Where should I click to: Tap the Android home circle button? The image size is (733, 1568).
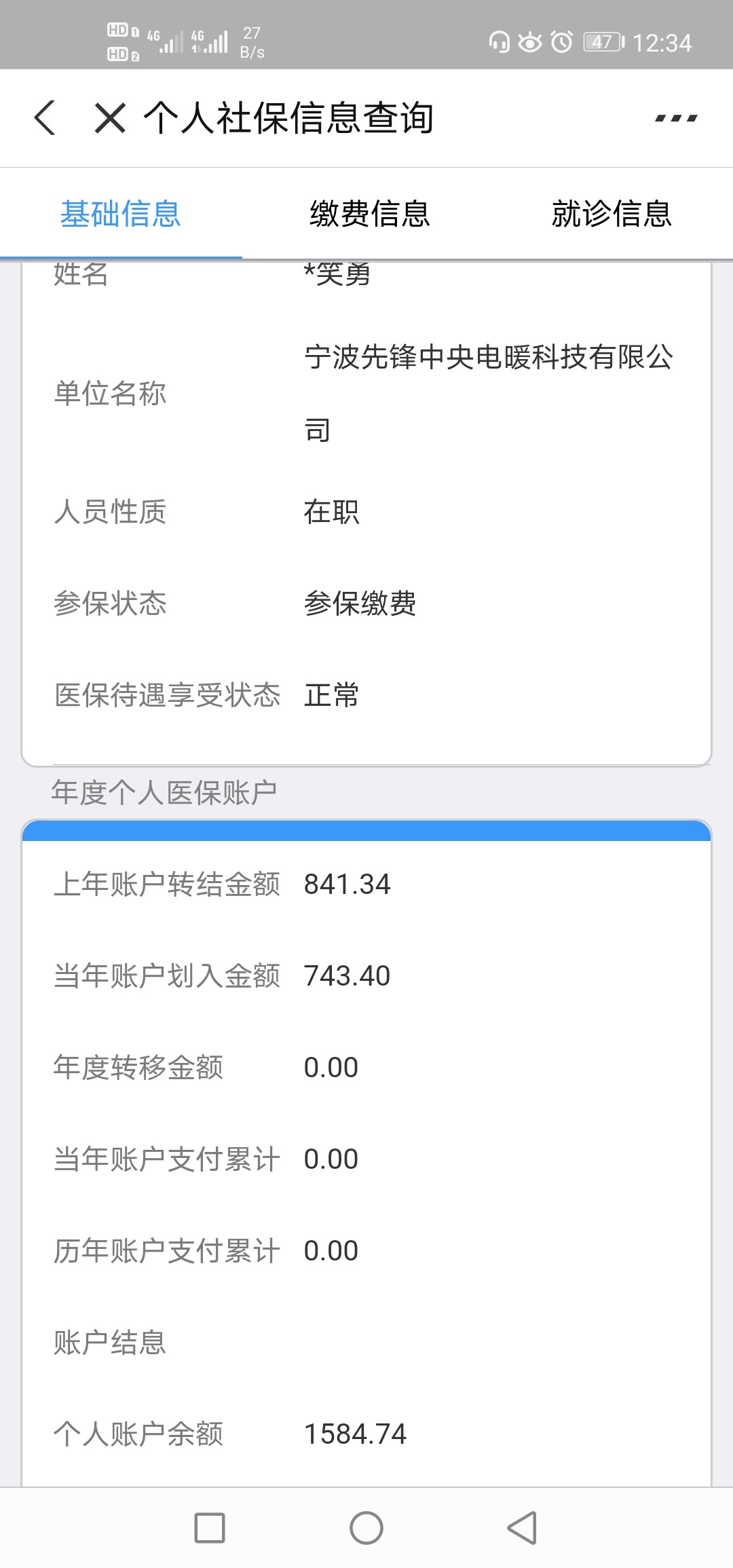[366, 1528]
